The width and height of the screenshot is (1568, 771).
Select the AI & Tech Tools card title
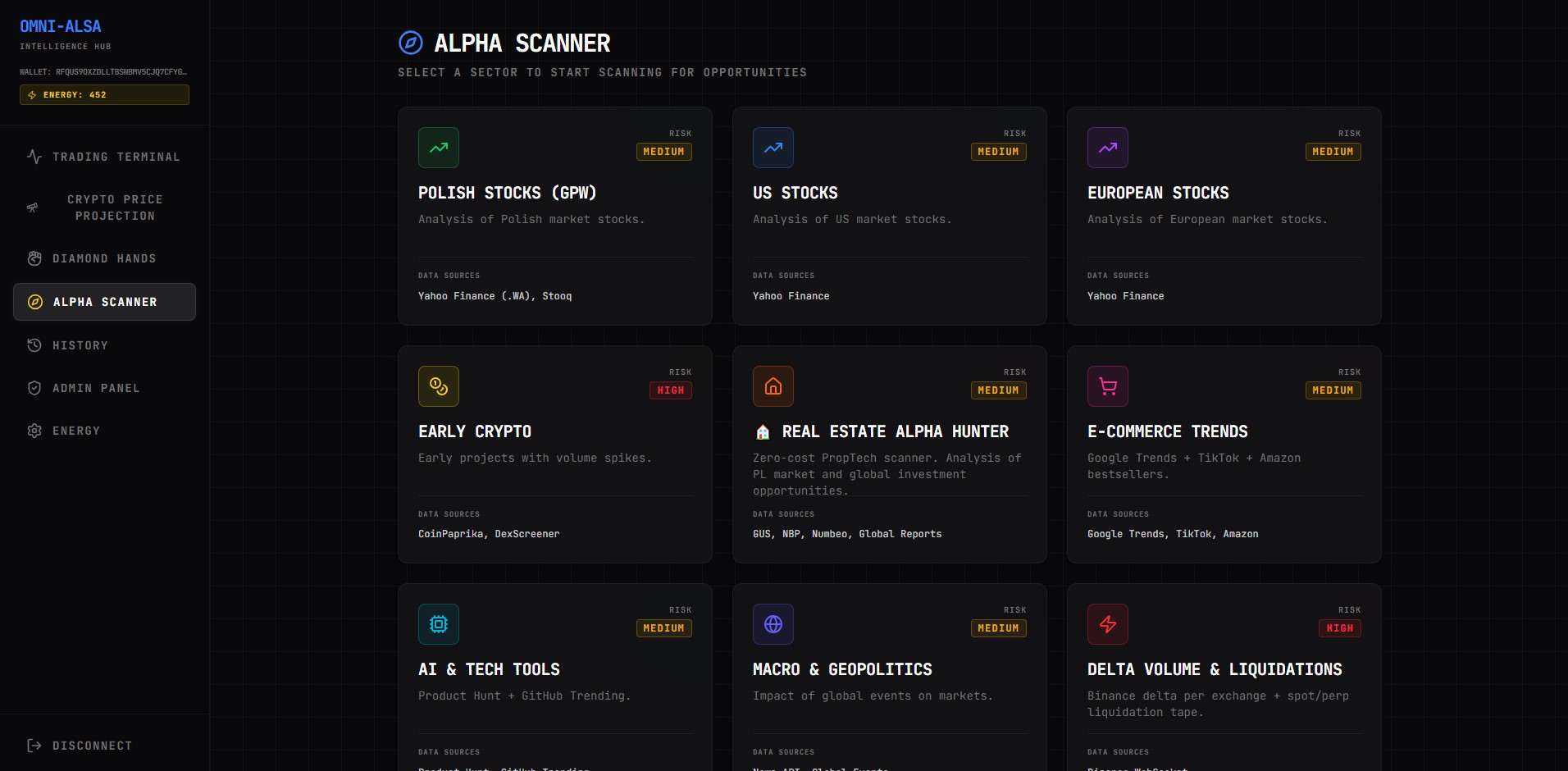[x=489, y=669]
